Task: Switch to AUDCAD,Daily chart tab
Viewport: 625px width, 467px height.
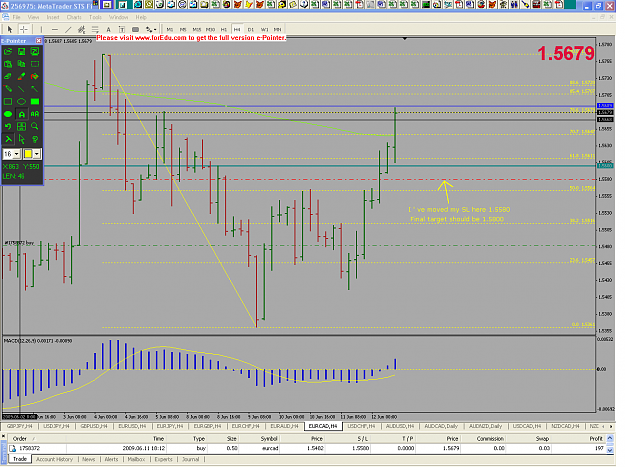Action: [x=441, y=426]
